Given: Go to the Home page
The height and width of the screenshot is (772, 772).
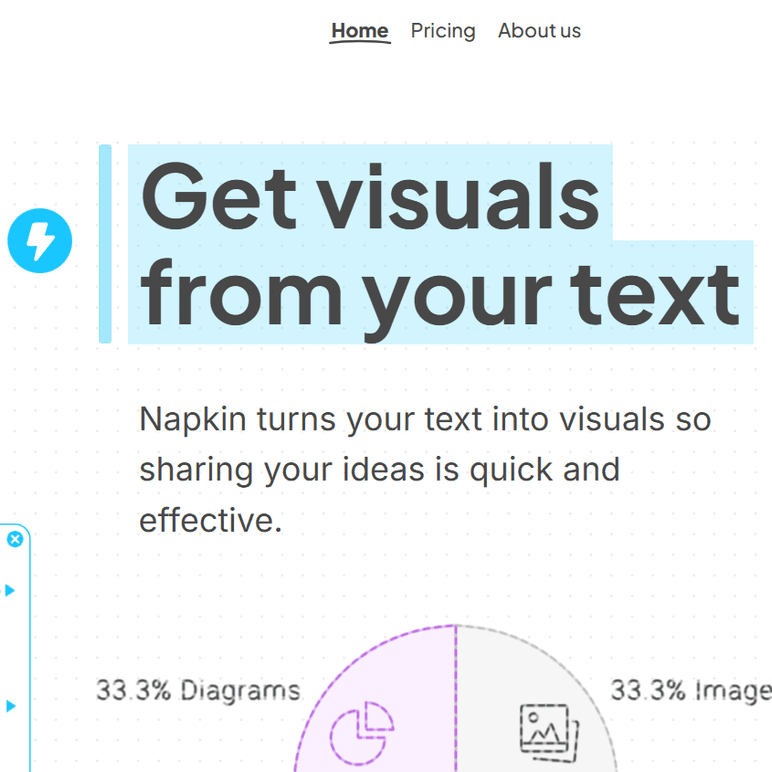Looking at the screenshot, I should (360, 31).
